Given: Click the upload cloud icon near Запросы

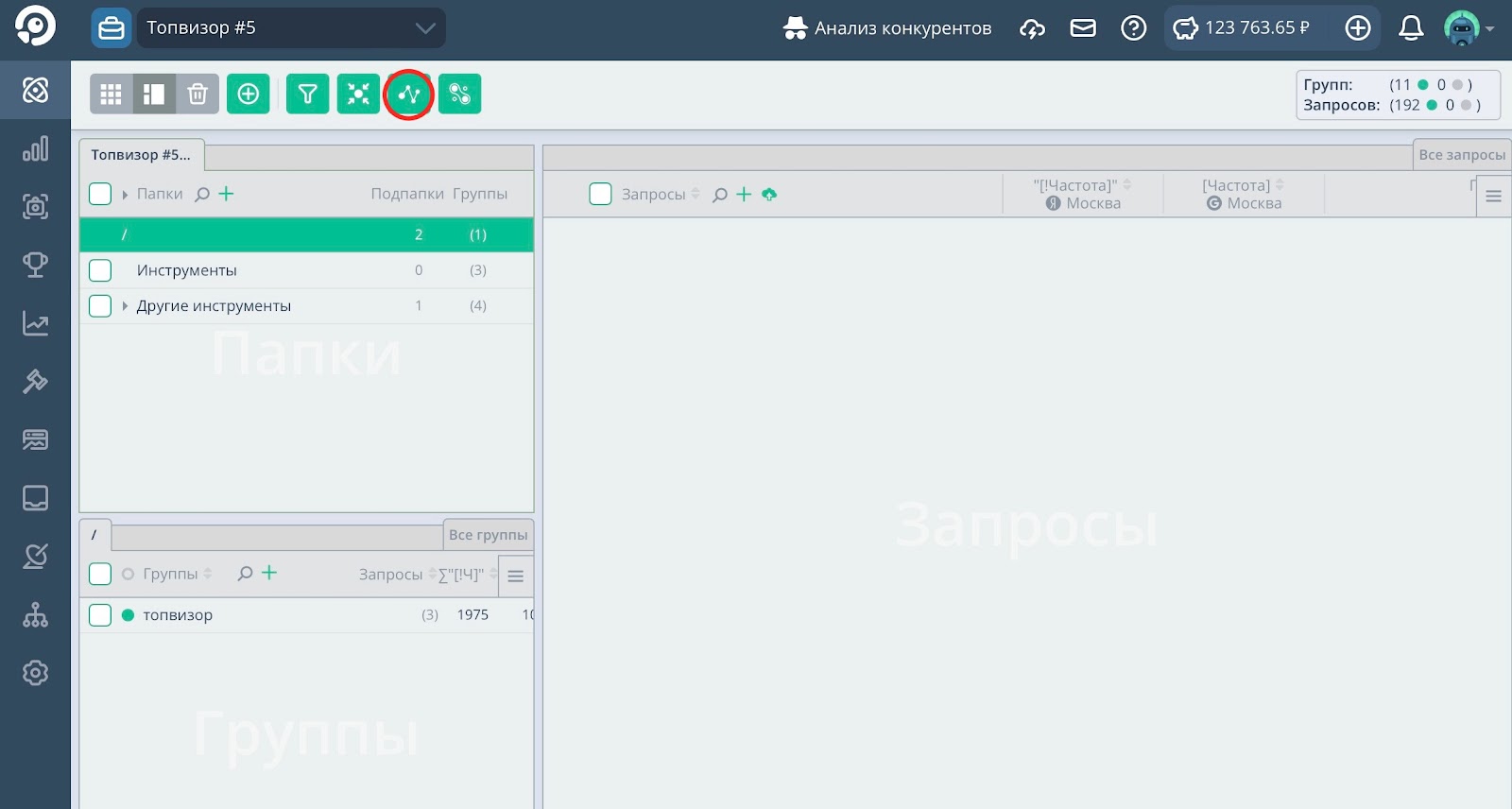Looking at the screenshot, I should point(769,195).
